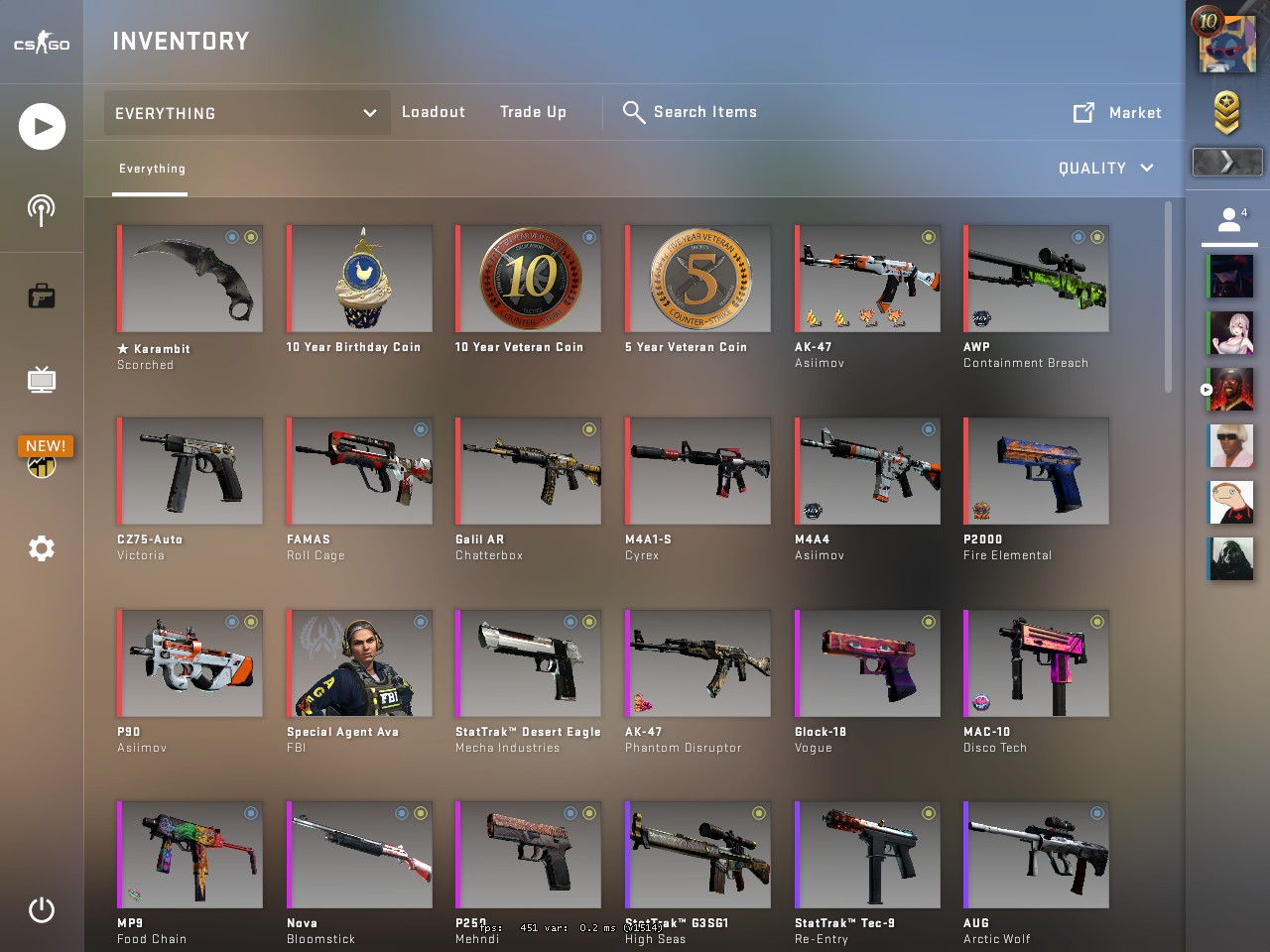Click the rank chevron badge icon
The height and width of the screenshot is (952, 1270).
(1227, 113)
